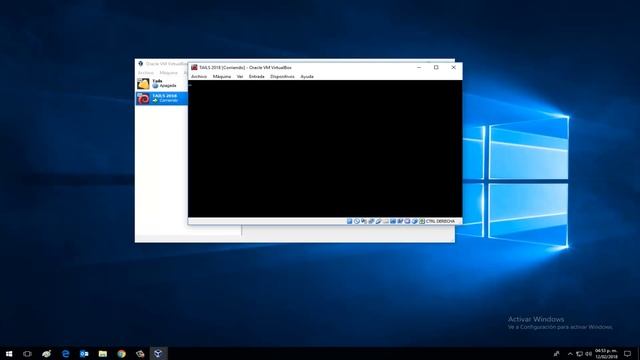
Task: Launch Microsoft Edge from the taskbar
Action: point(65,353)
